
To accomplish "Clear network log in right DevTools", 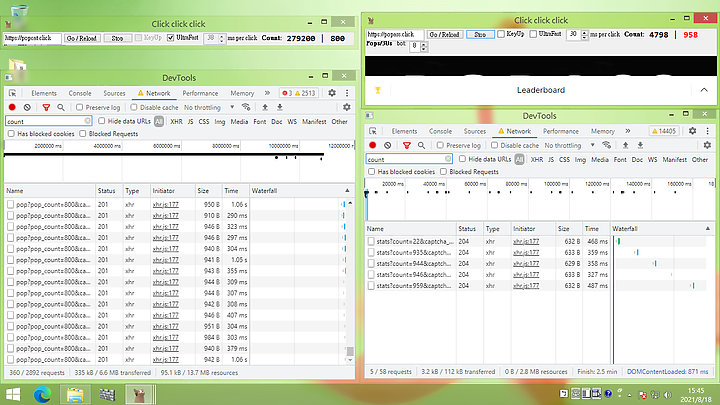I will click(x=388, y=145).
